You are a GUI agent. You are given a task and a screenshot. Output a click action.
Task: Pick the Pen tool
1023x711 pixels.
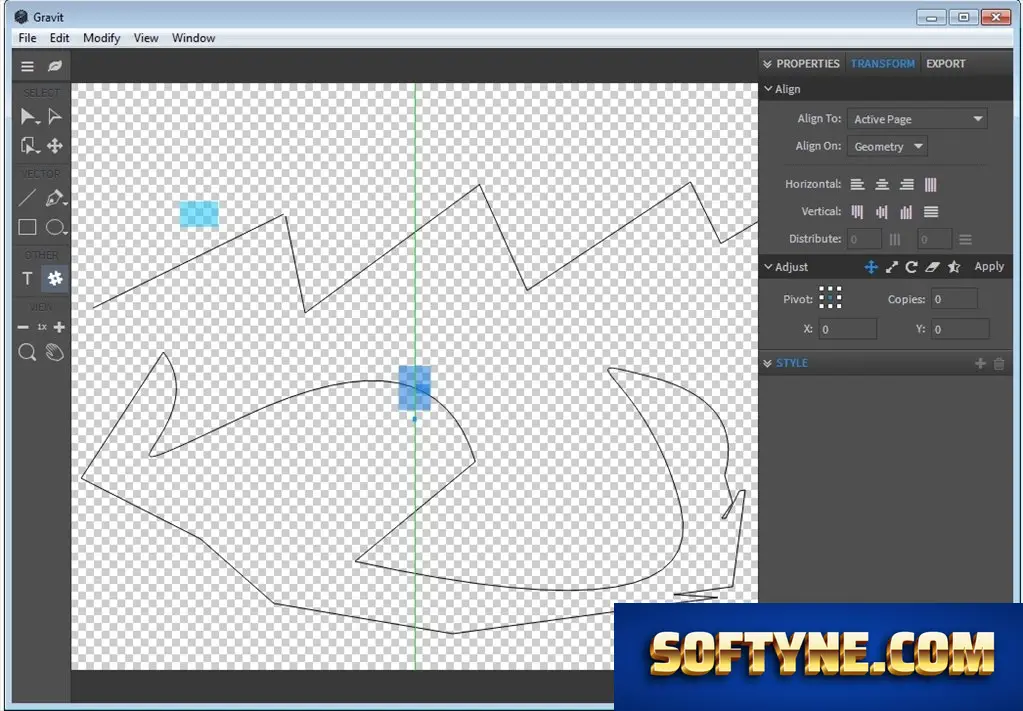pyautogui.click(x=55, y=198)
